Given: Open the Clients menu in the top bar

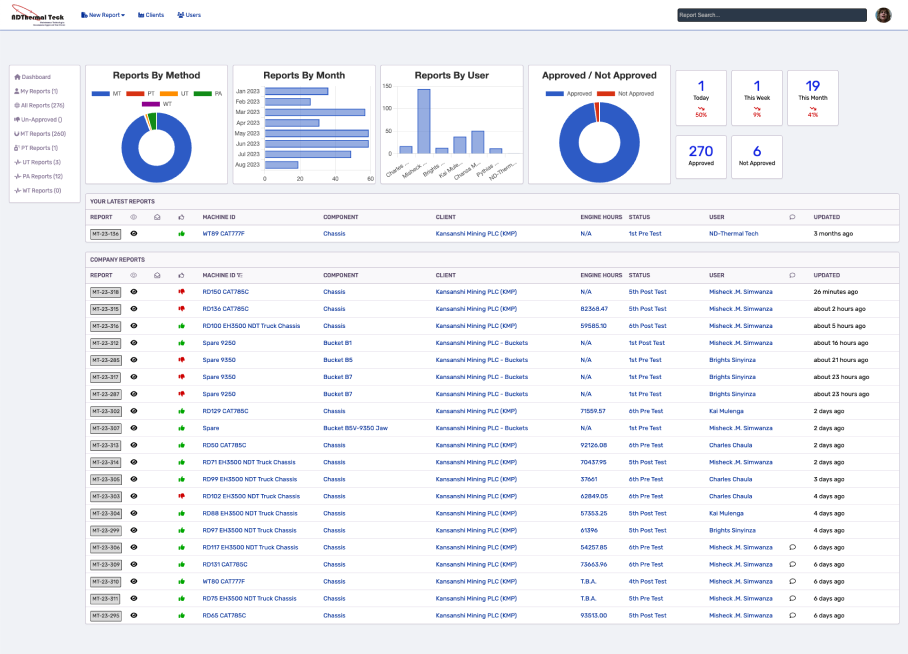Looking at the screenshot, I should 152,14.
